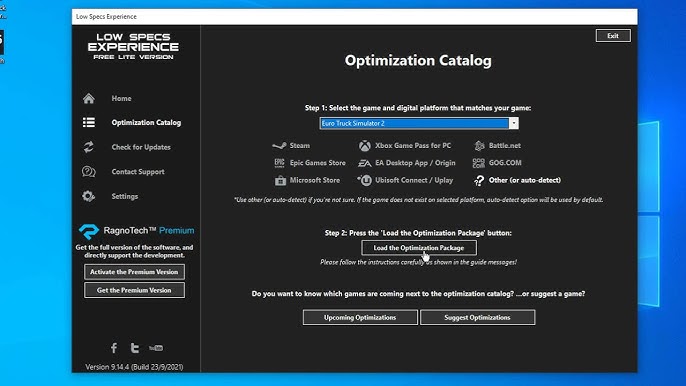
Task: Click the Steam platform icon
Action: [279, 145]
